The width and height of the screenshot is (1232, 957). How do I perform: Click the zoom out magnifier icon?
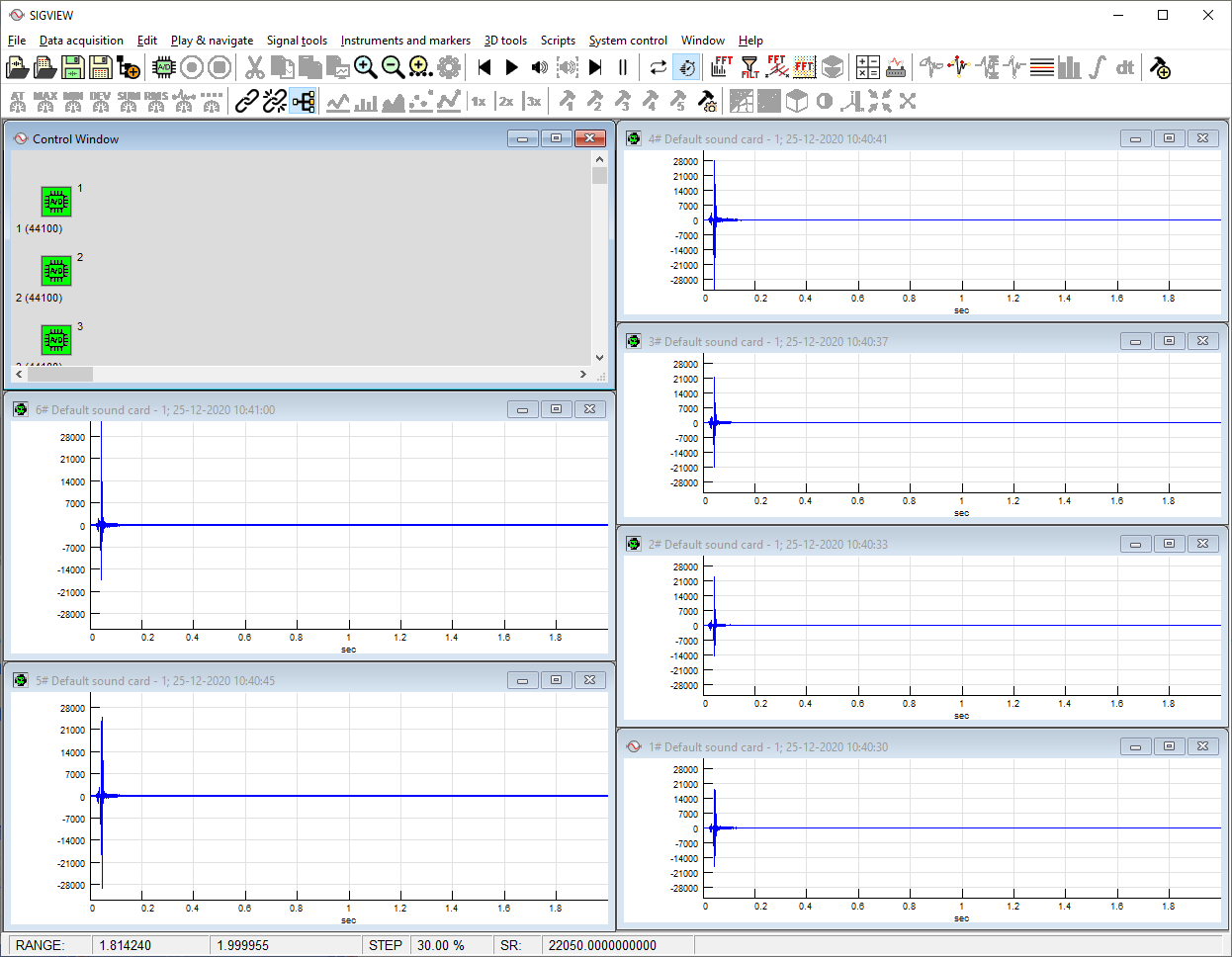(393, 67)
